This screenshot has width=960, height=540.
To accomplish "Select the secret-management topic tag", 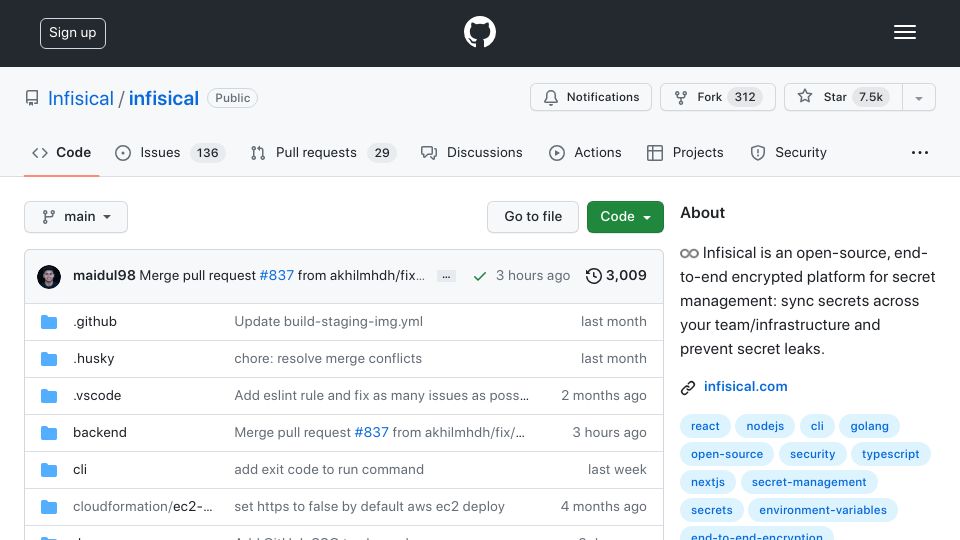I will (x=809, y=482).
